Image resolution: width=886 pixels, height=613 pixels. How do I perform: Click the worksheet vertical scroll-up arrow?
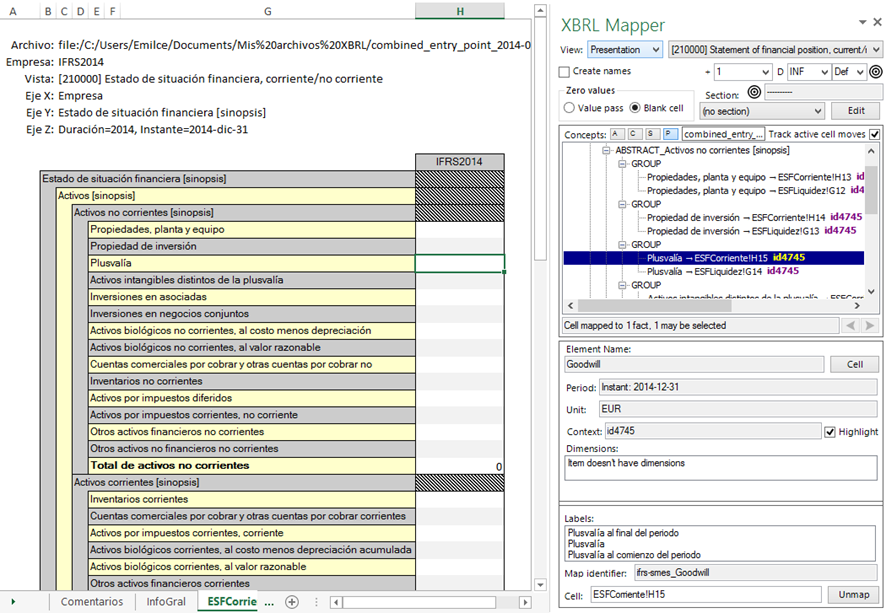[540, 10]
